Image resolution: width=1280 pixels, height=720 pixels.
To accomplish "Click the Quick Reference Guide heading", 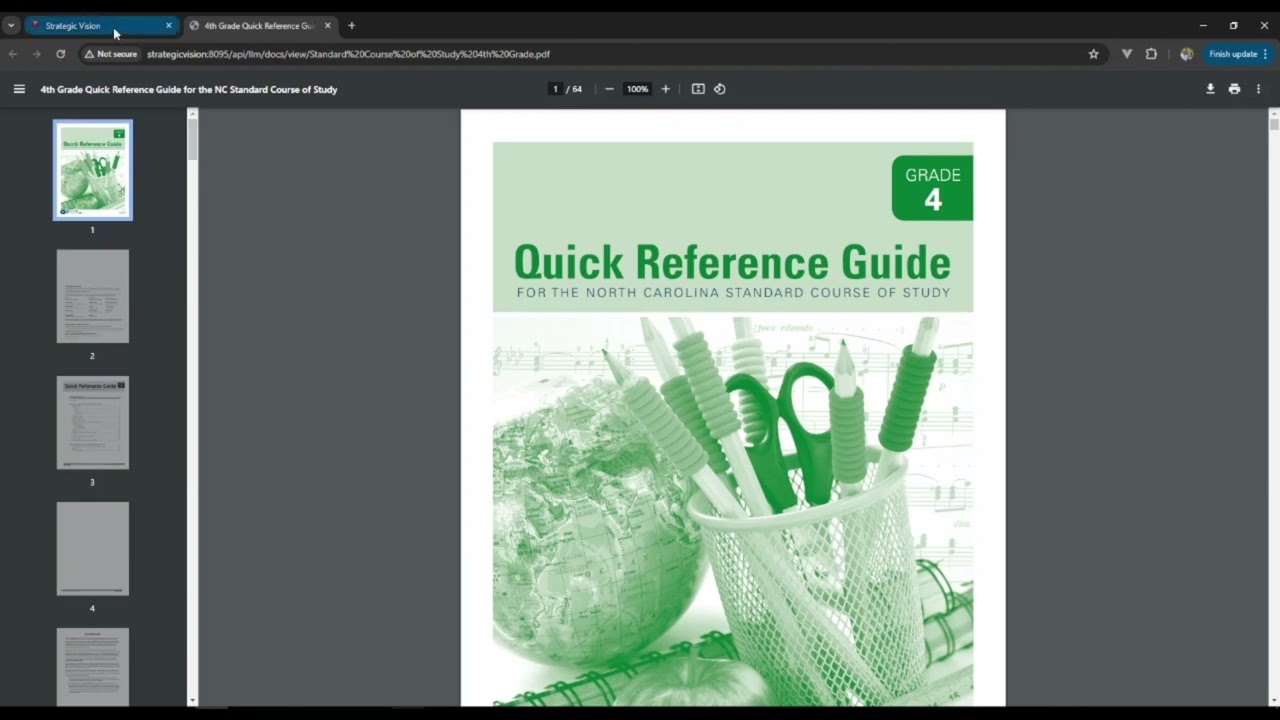I will click(x=732, y=262).
